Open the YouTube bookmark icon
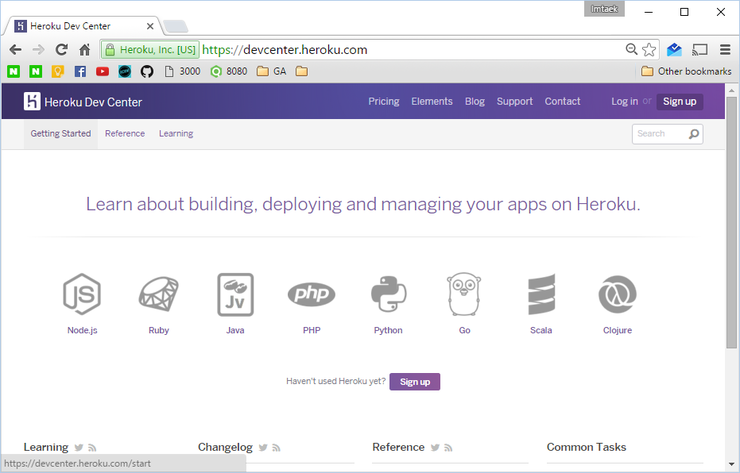Viewport: 740px width, 473px height. point(102,71)
